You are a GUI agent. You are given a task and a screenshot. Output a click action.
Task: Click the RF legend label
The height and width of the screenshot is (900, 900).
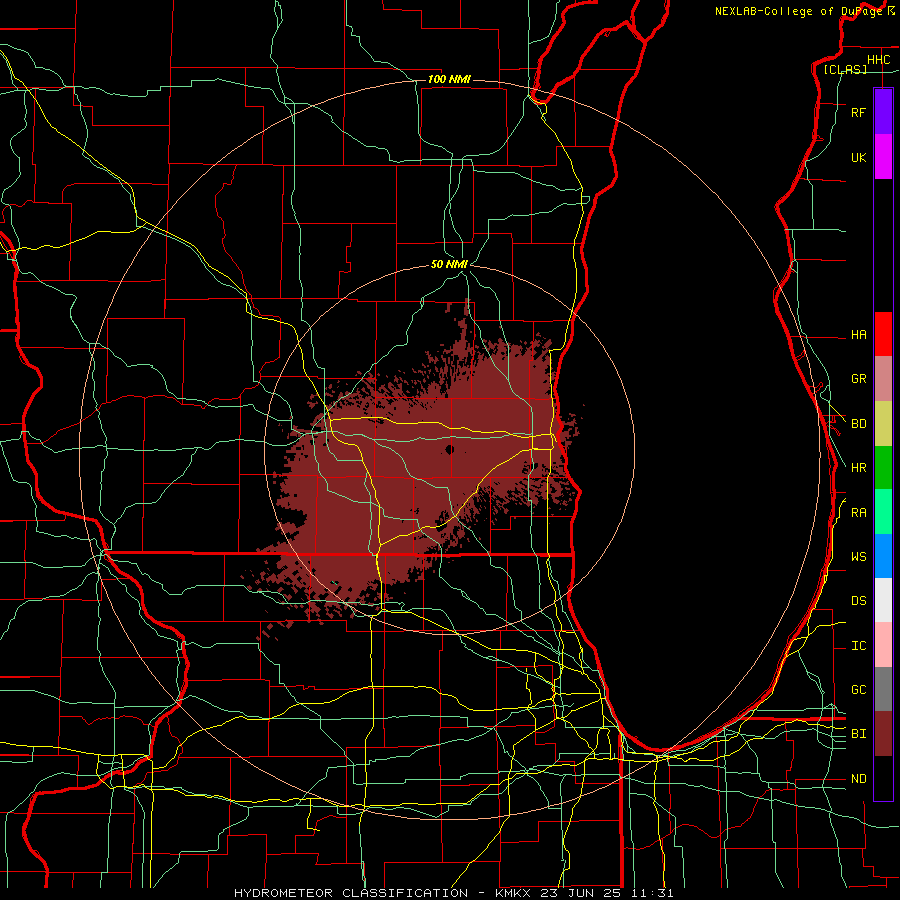[858, 113]
